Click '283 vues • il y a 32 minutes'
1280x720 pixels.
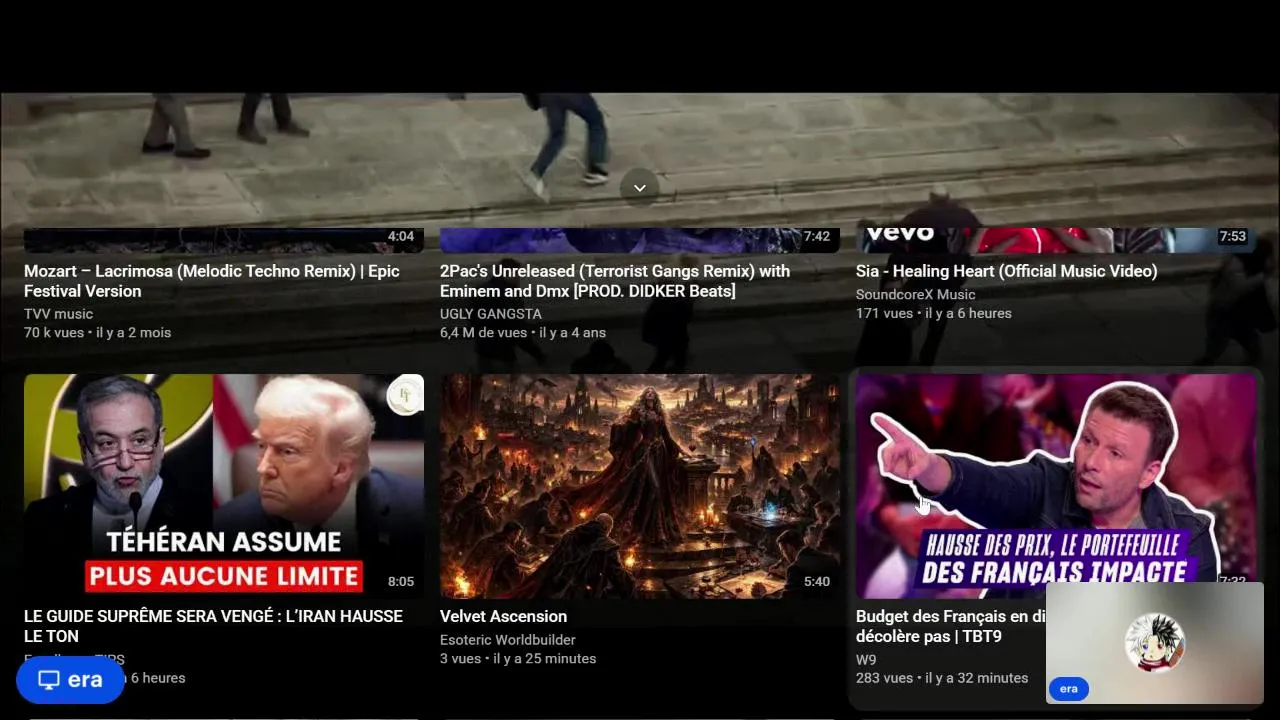[x=942, y=678]
